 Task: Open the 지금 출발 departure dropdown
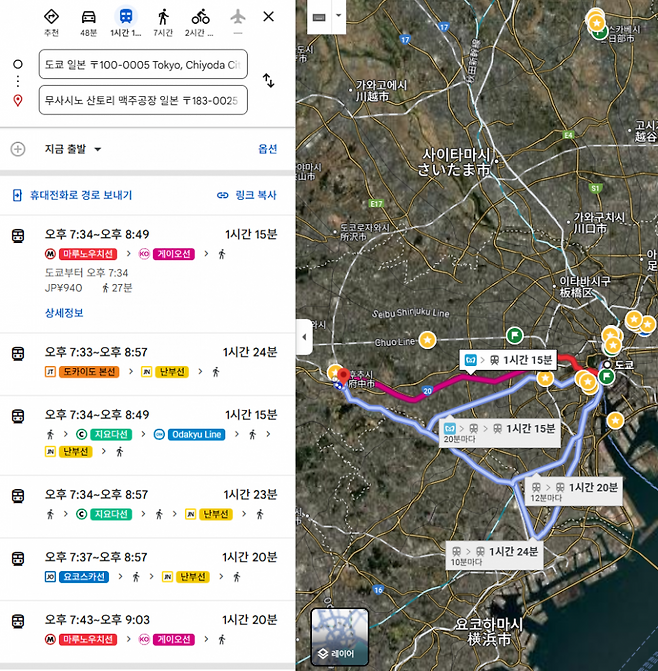(x=73, y=149)
